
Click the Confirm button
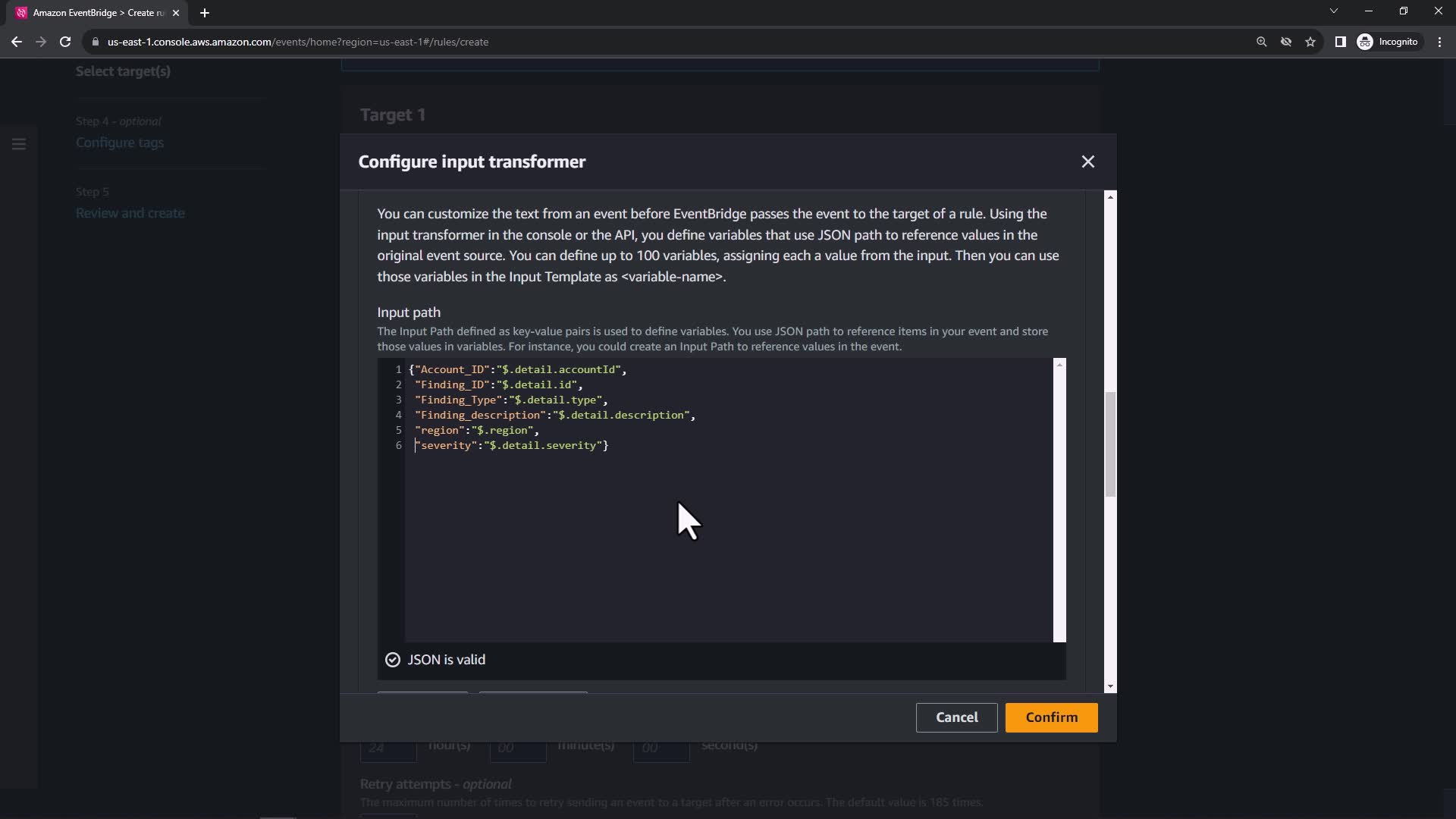[x=1051, y=717]
